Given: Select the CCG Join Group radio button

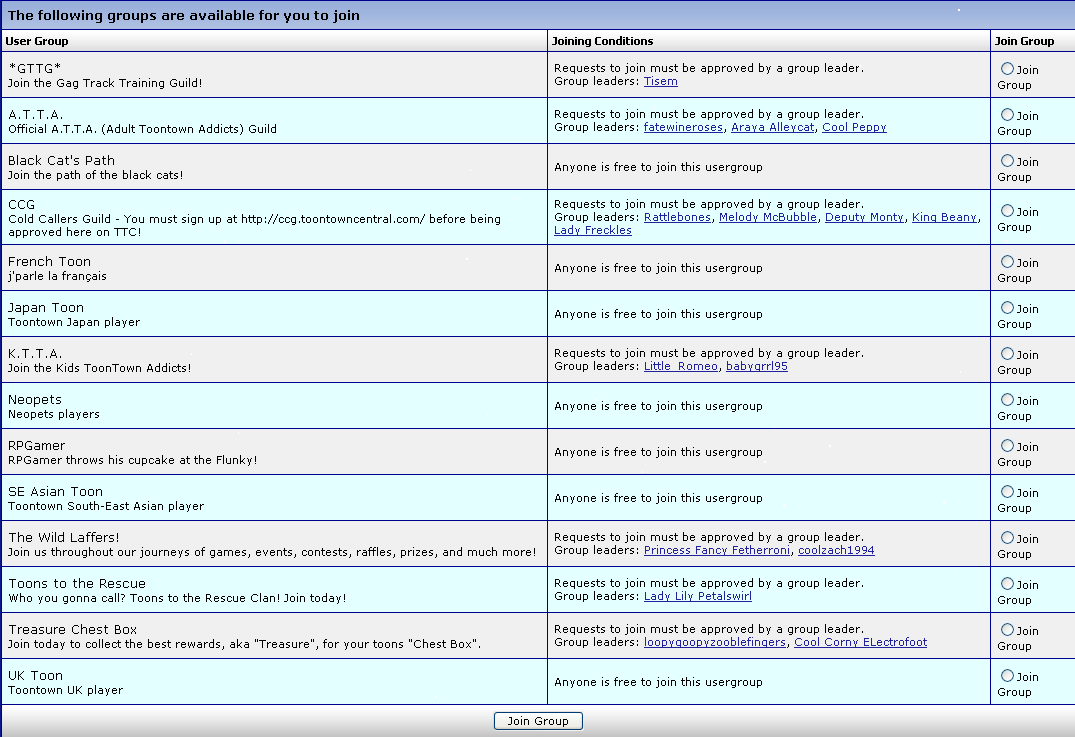Looking at the screenshot, I should [x=1007, y=210].
